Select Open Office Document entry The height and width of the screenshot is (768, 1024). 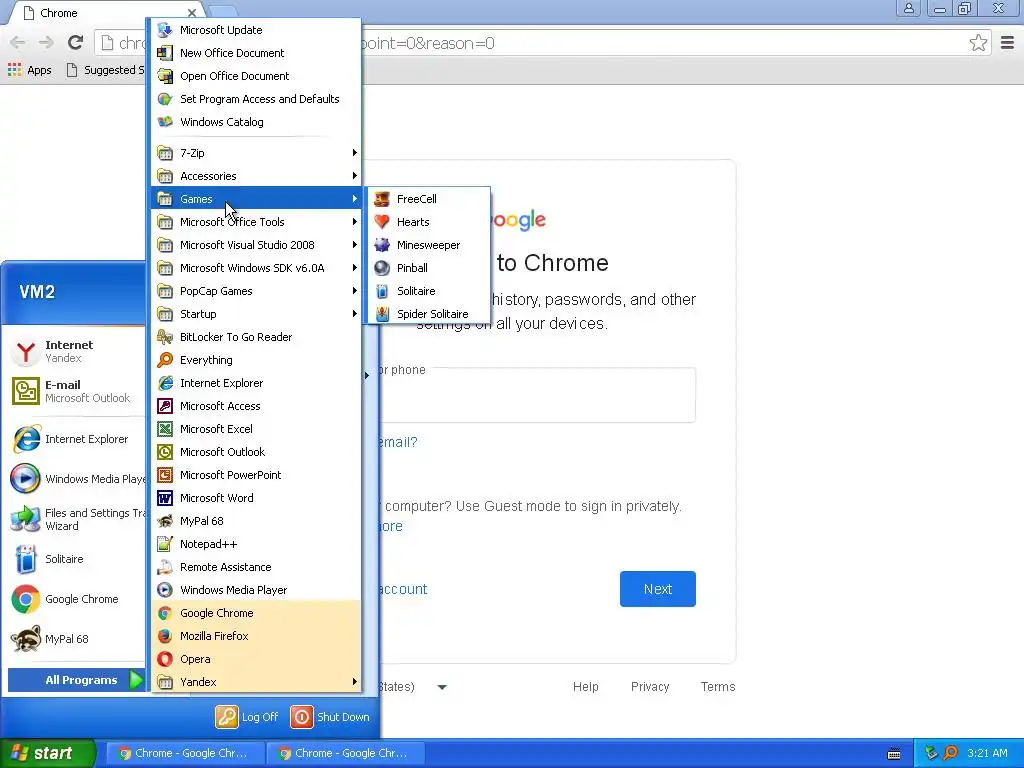(256, 76)
